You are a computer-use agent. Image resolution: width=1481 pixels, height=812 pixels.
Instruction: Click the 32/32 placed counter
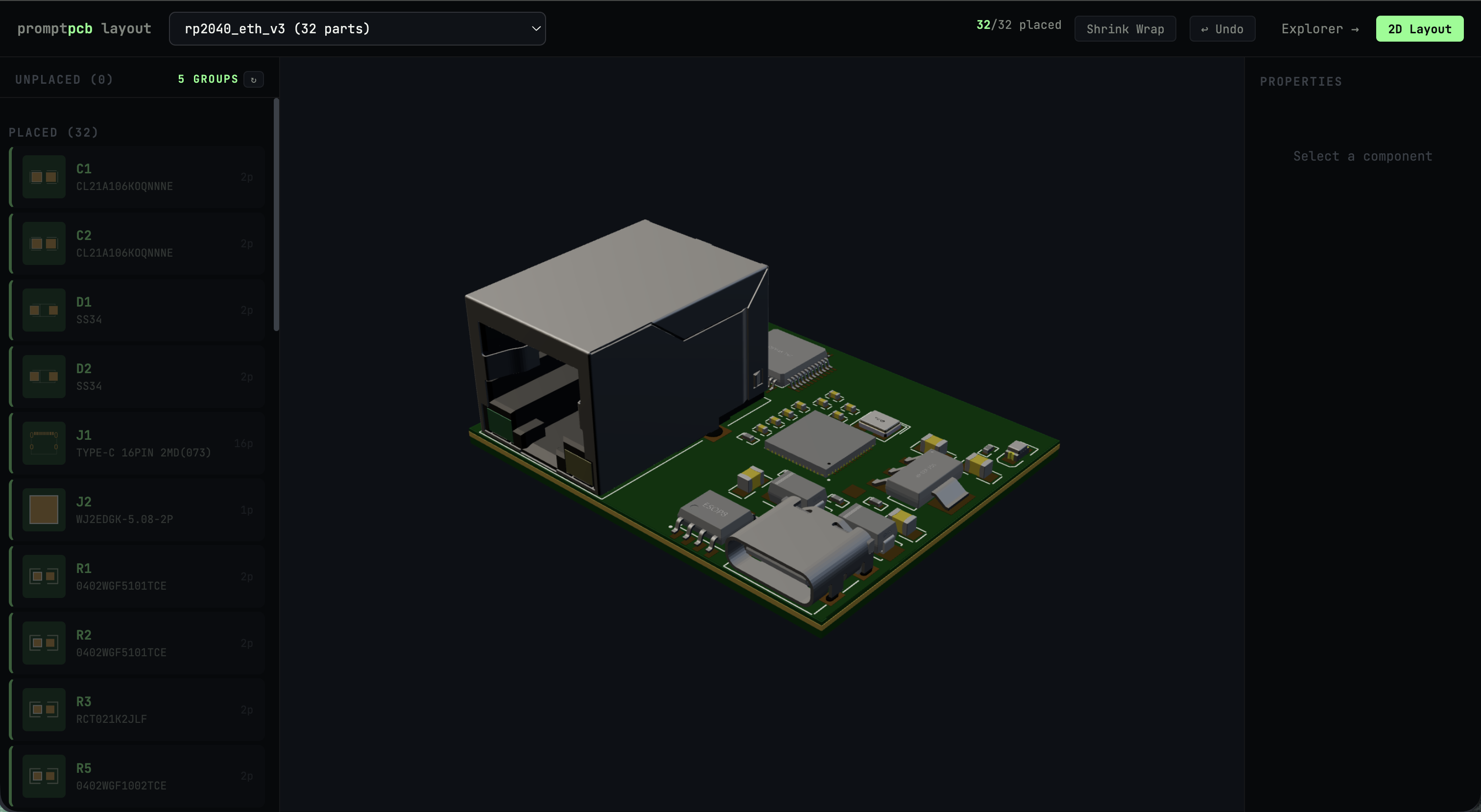1019,25
